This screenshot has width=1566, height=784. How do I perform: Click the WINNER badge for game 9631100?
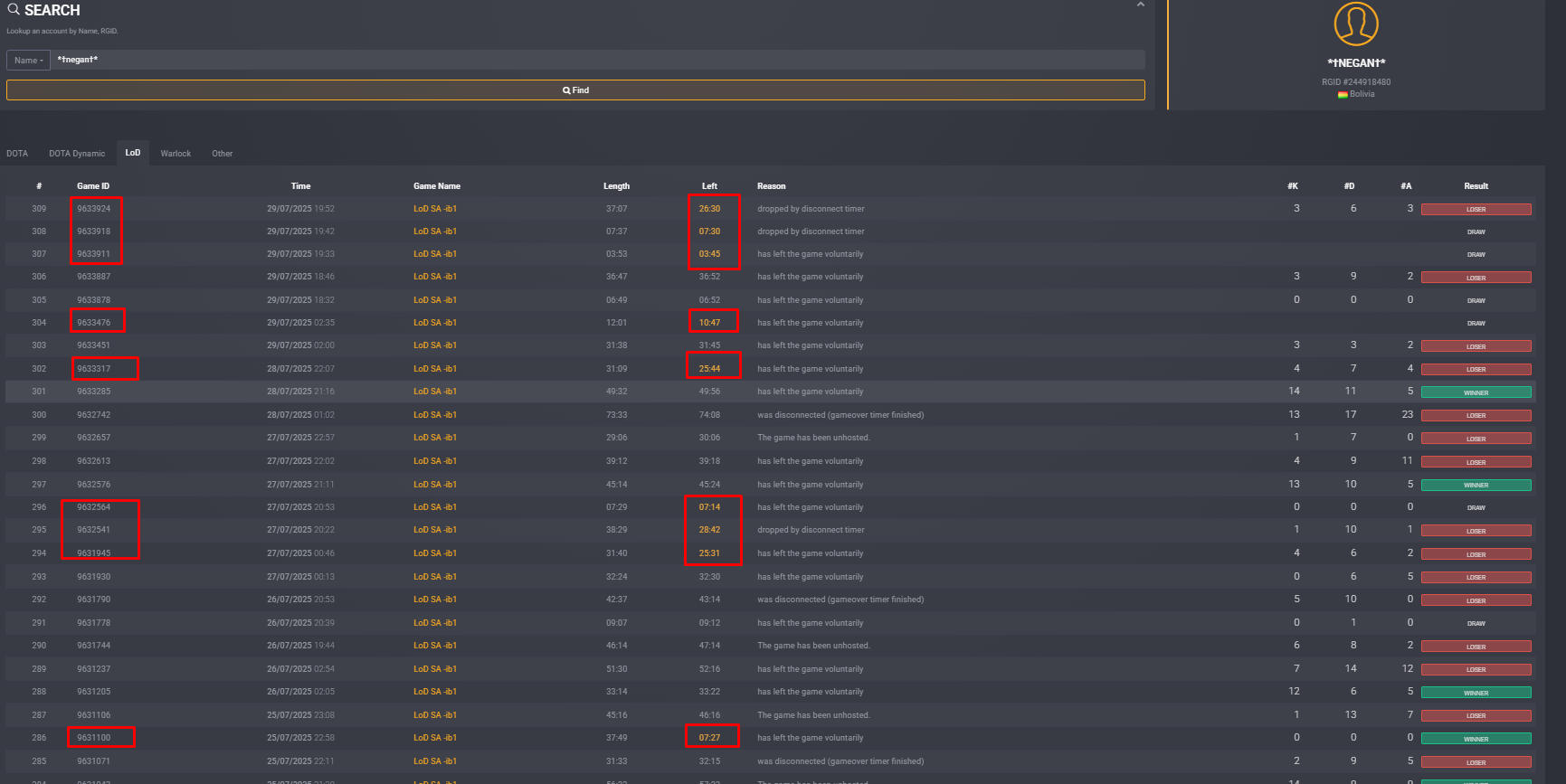[1476, 739]
